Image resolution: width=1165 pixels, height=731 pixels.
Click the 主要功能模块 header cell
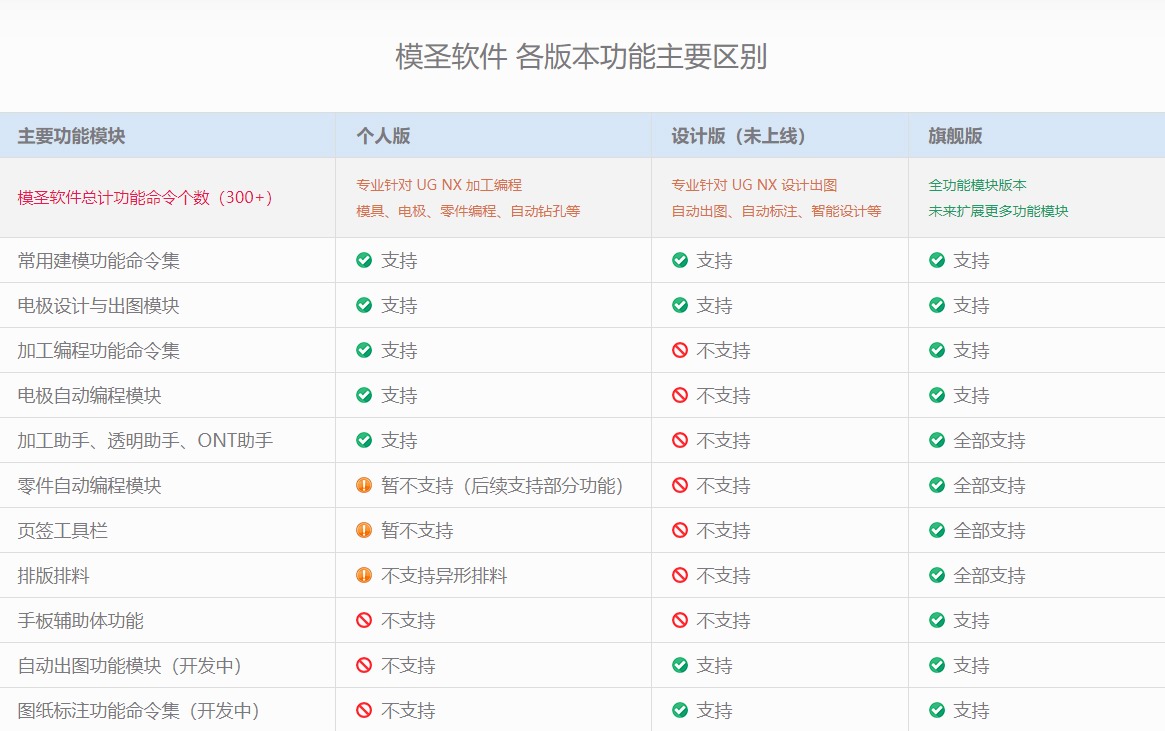pos(72,136)
